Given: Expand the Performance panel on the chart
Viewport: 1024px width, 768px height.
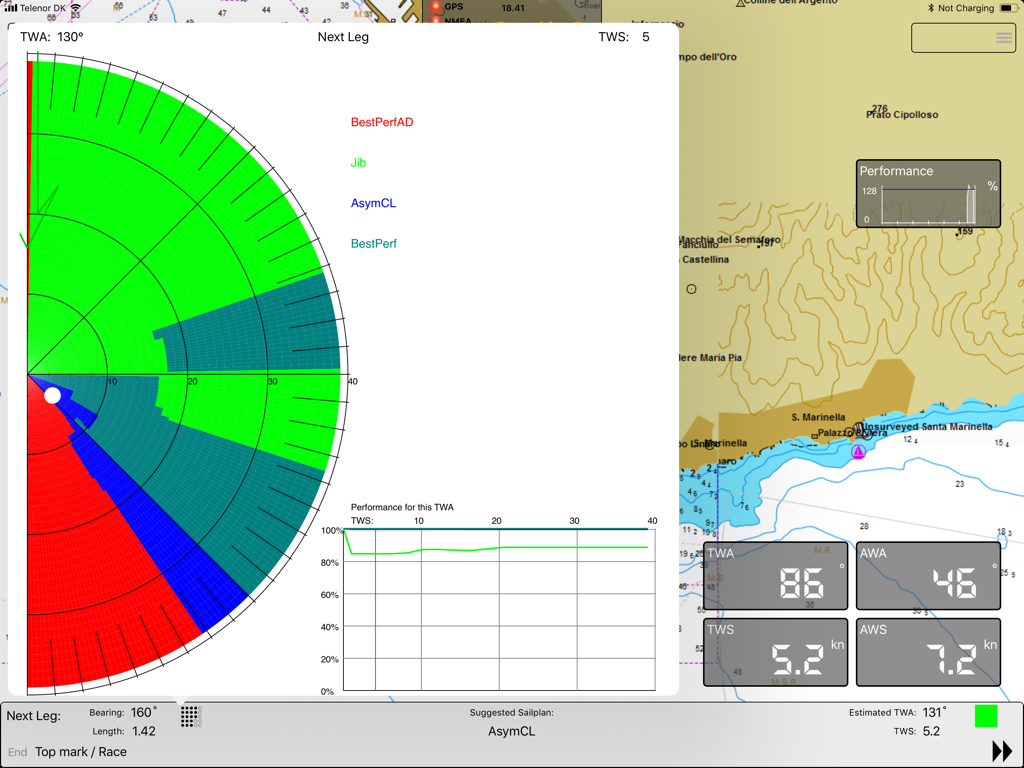Looking at the screenshot, I should pyautogui.click(x=927, y=193).
